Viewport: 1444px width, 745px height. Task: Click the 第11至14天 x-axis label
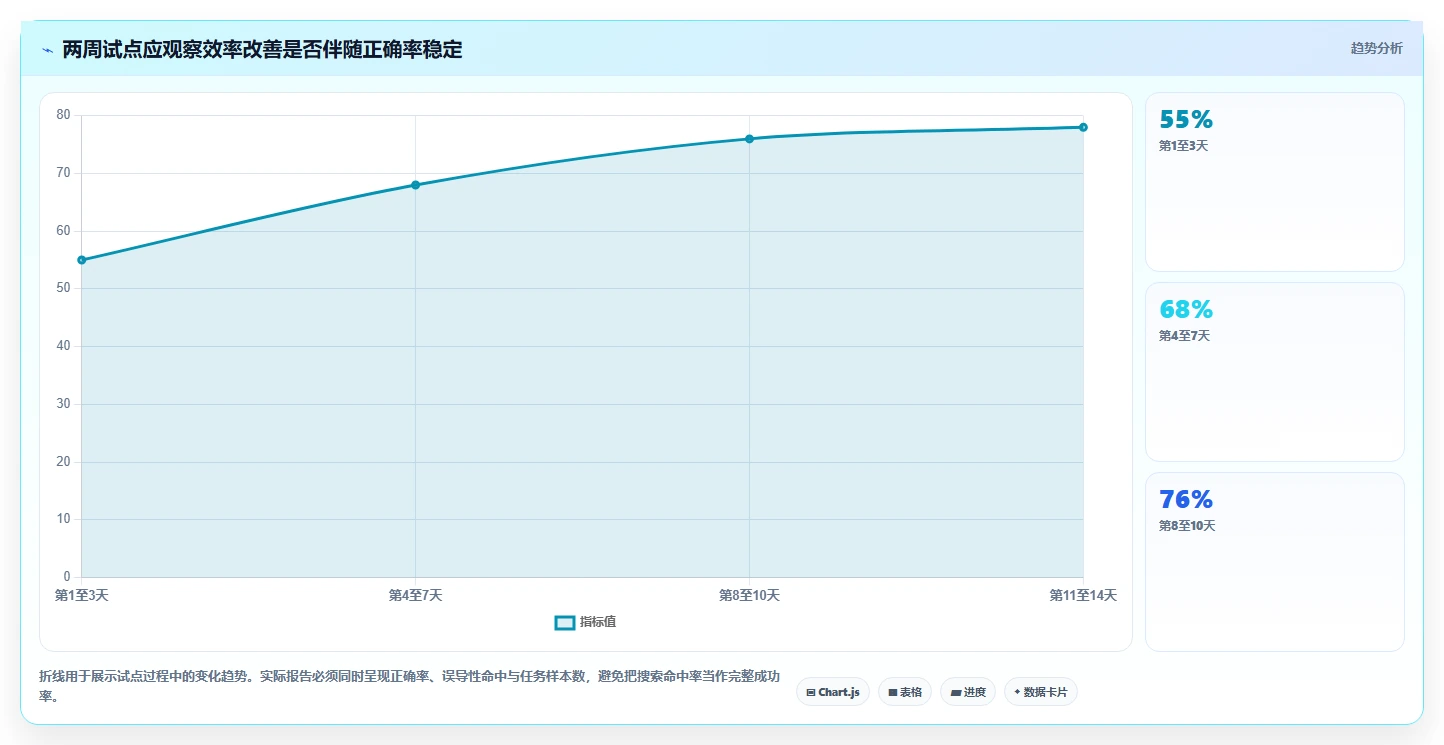point(1083,595)
